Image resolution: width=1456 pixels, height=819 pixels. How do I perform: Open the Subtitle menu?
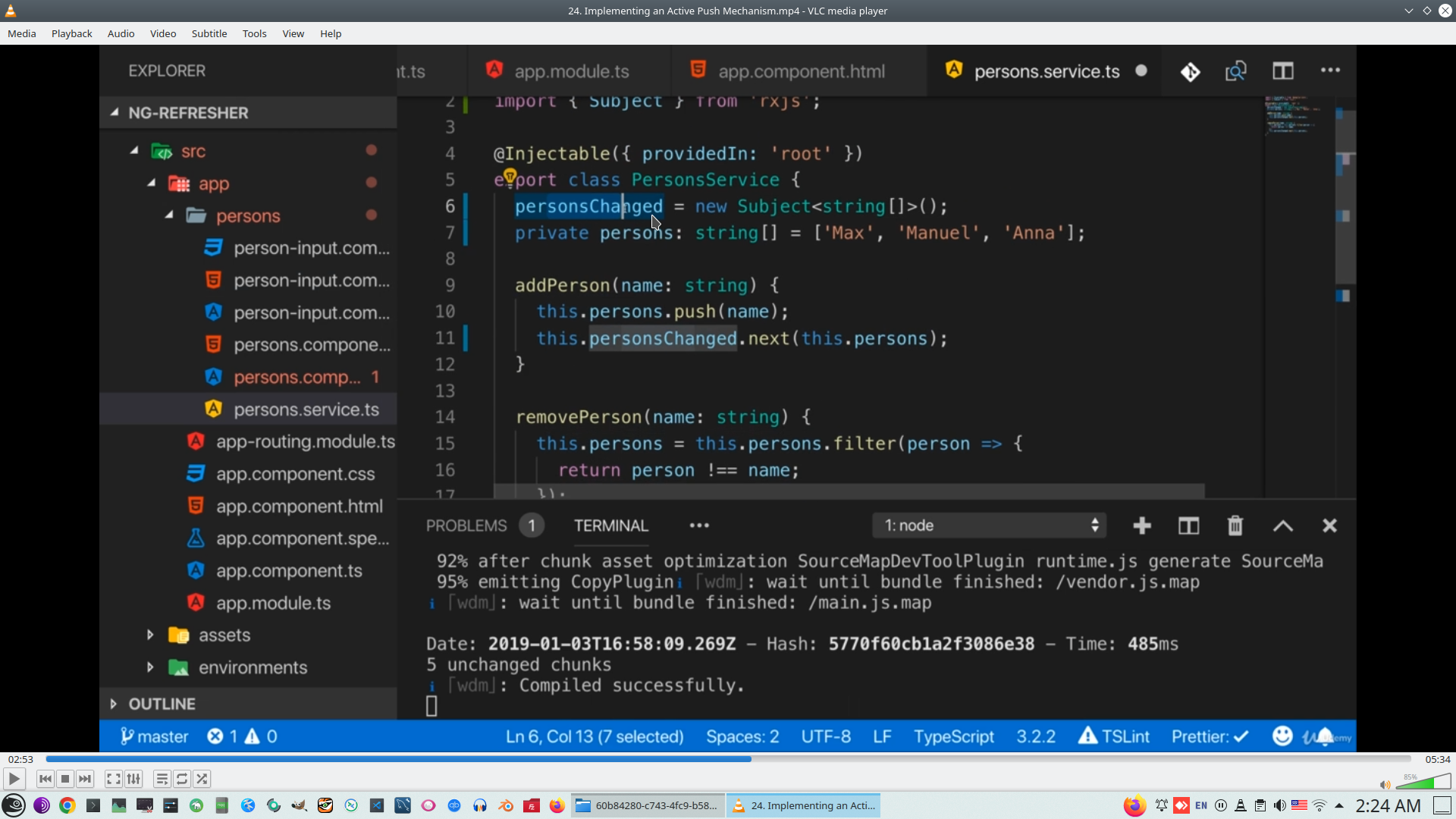(x=209, y=33)
